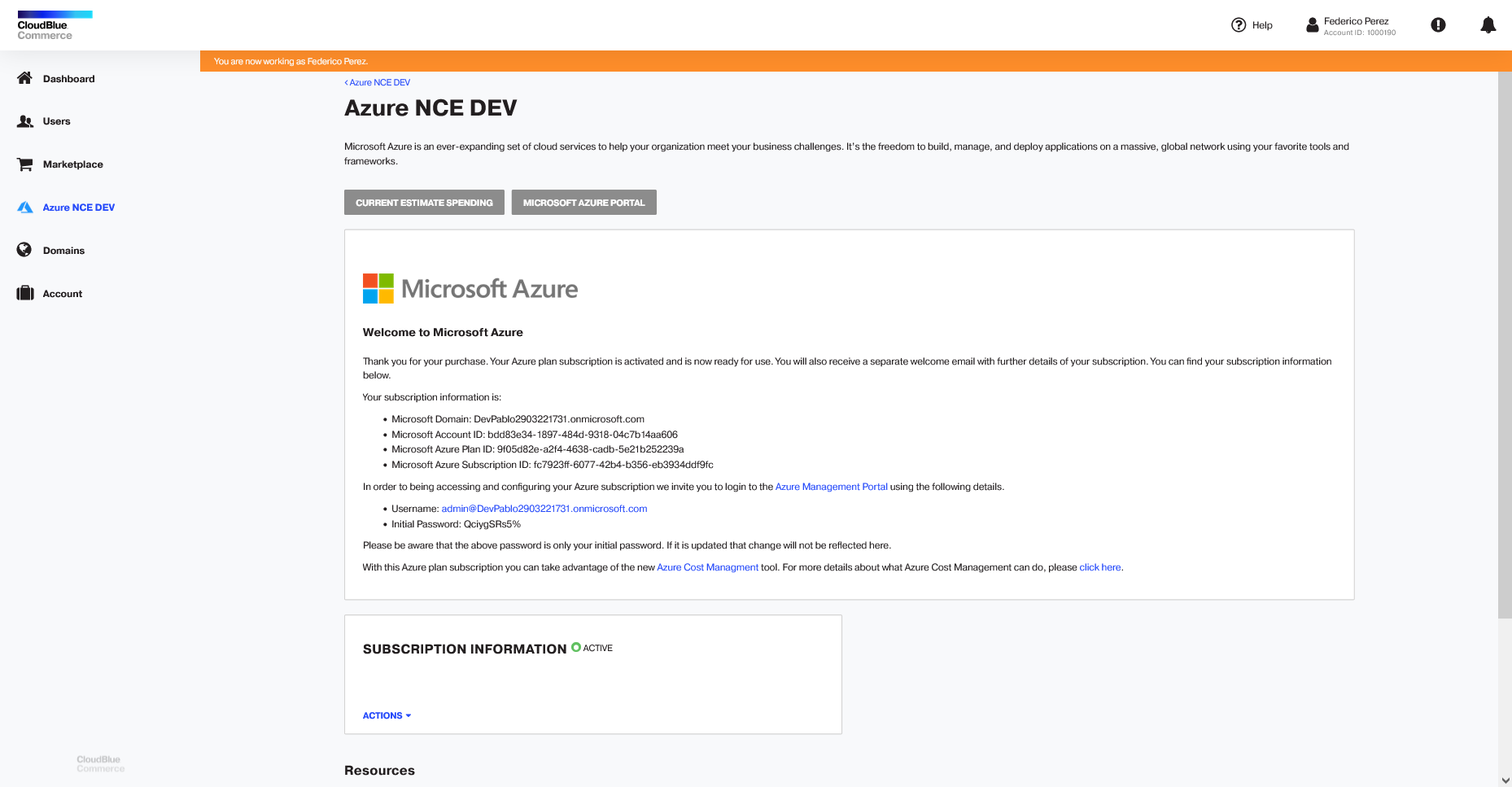
Task: Open the Account sidebar section
Action: 62,294
